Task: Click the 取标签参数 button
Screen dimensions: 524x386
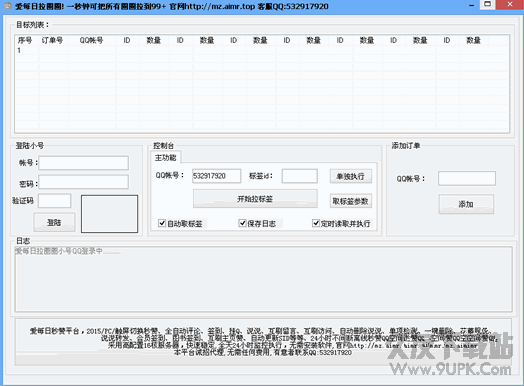Action: coord(351,201)
